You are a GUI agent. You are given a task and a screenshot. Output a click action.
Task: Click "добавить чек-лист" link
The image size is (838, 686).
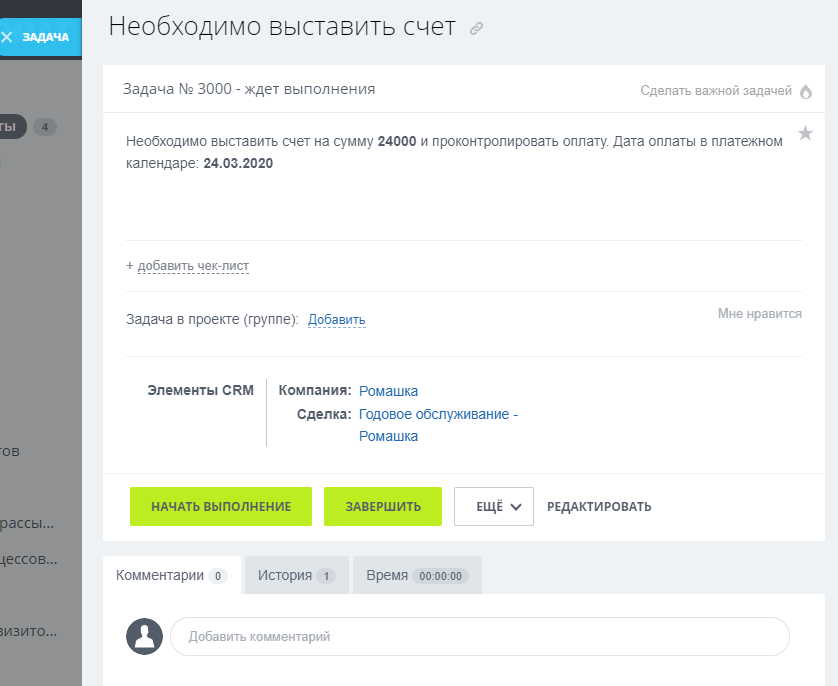pyautogui.click(x=193, y=266)
